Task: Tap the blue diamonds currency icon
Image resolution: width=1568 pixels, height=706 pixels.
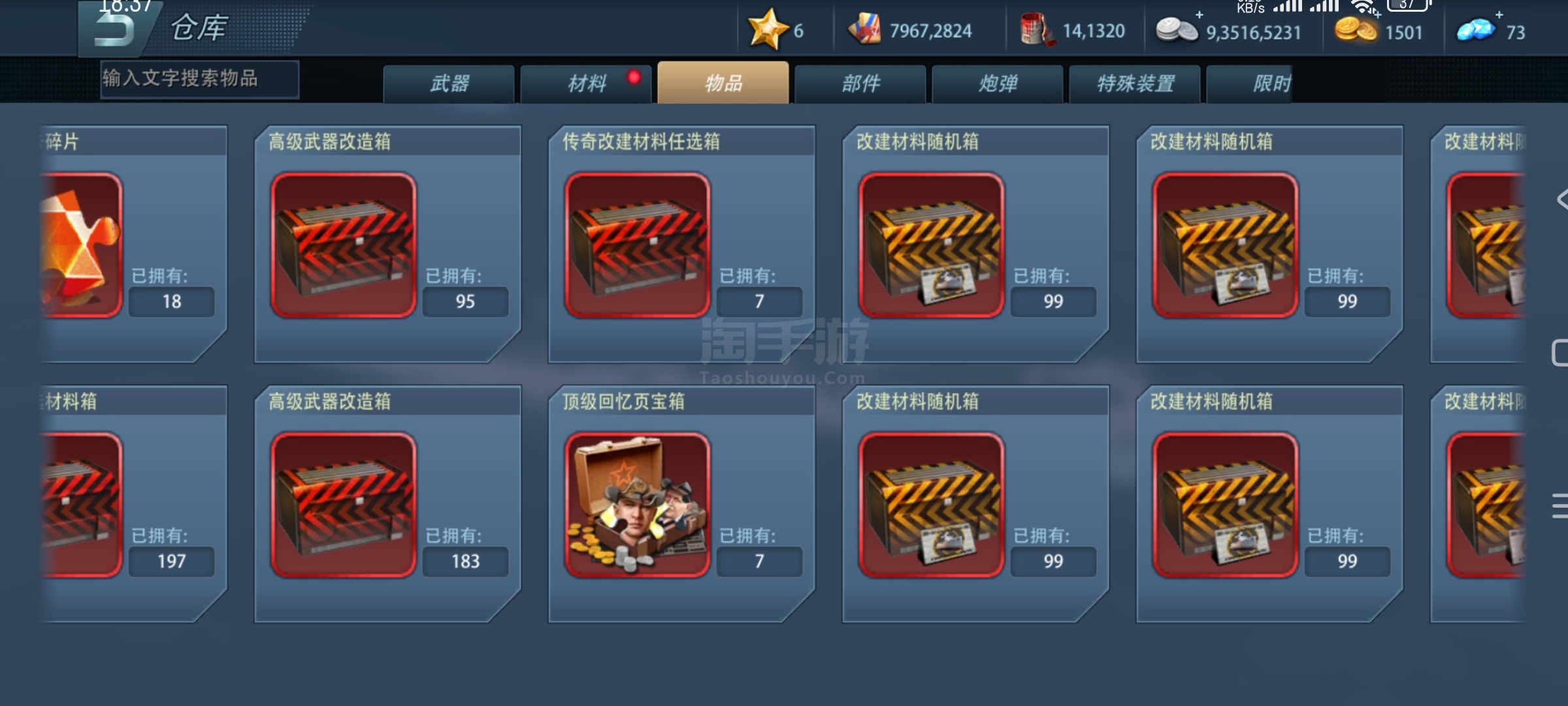Action: (x=1476, y=30)
